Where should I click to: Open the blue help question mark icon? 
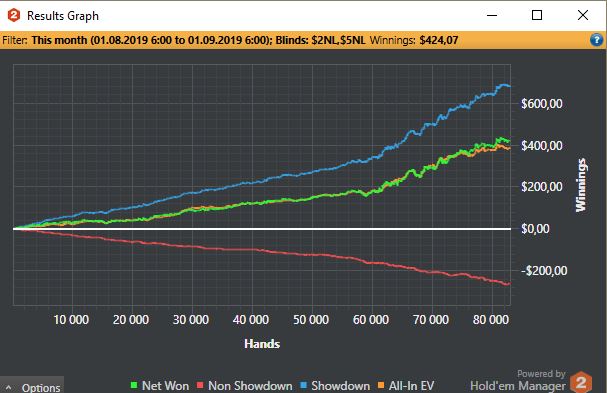point(597,40)
